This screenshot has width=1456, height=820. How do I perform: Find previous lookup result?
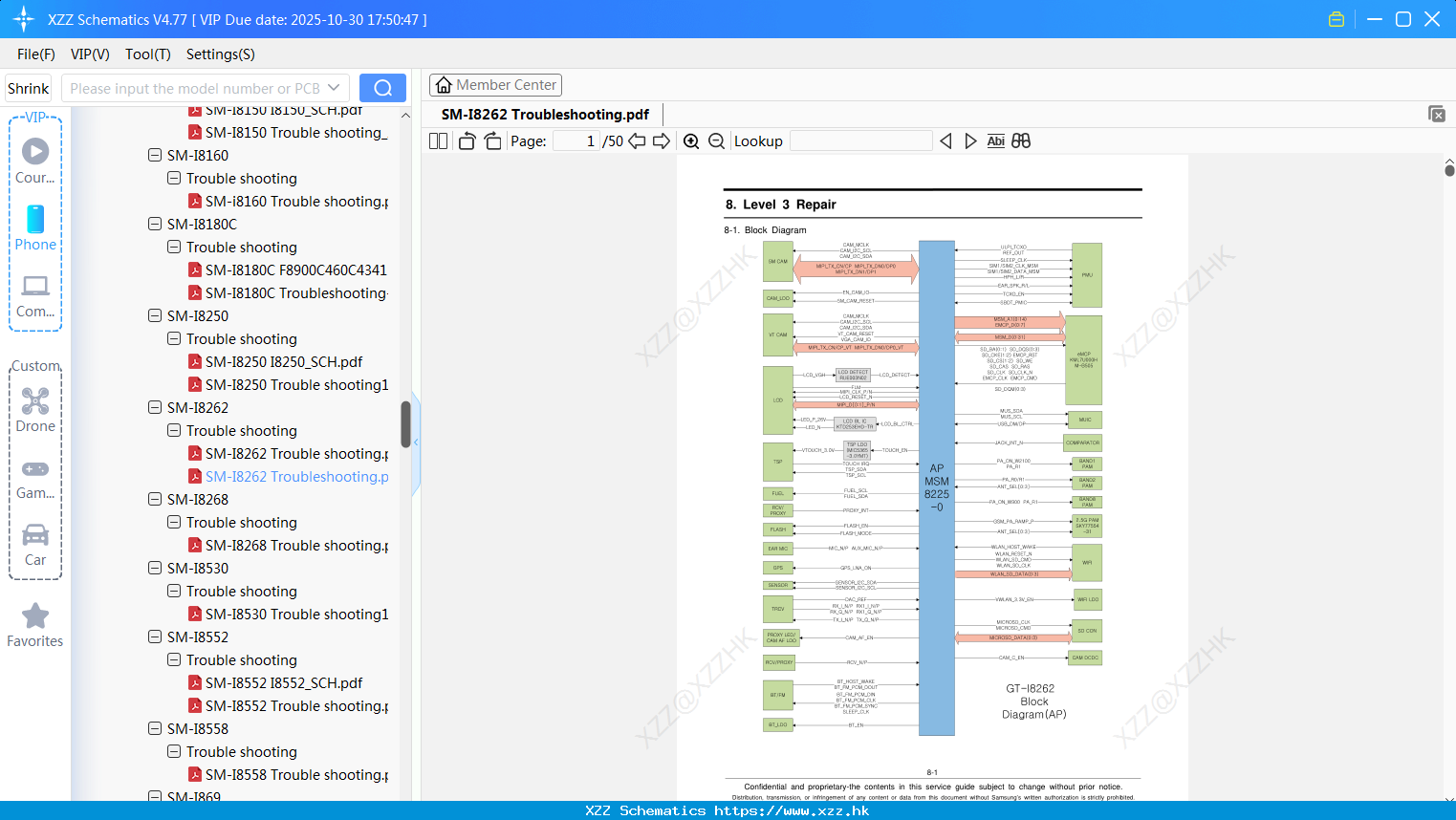pyautogui.click(x=945, y=140)
